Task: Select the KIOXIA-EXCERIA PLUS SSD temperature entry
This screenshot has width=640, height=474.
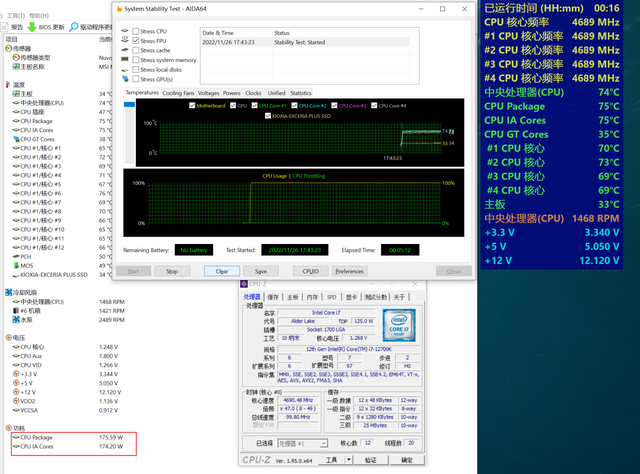Action: click(x=56, y=275)
